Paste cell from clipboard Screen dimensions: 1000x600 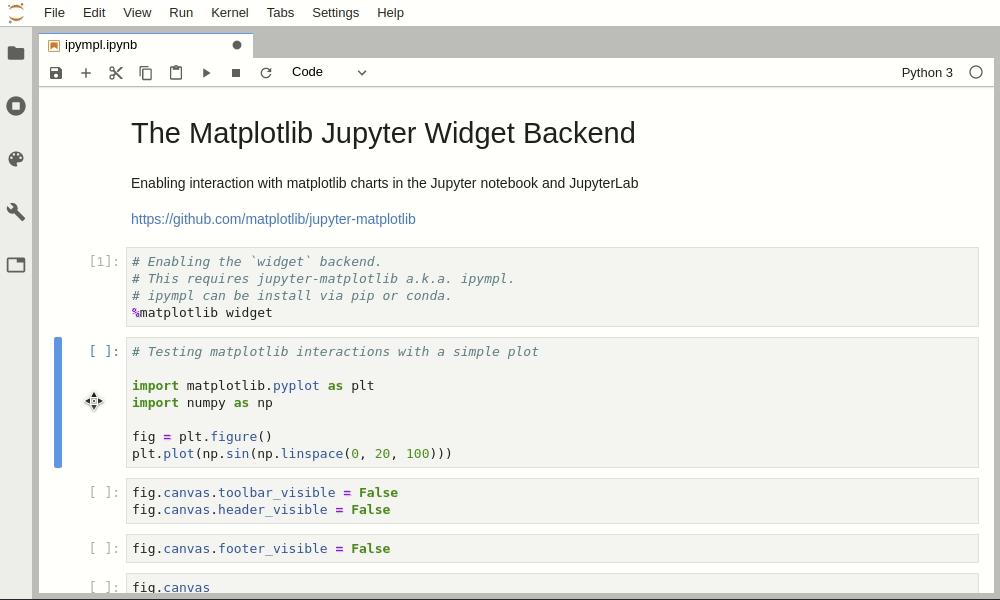click(x=176, y=73)
